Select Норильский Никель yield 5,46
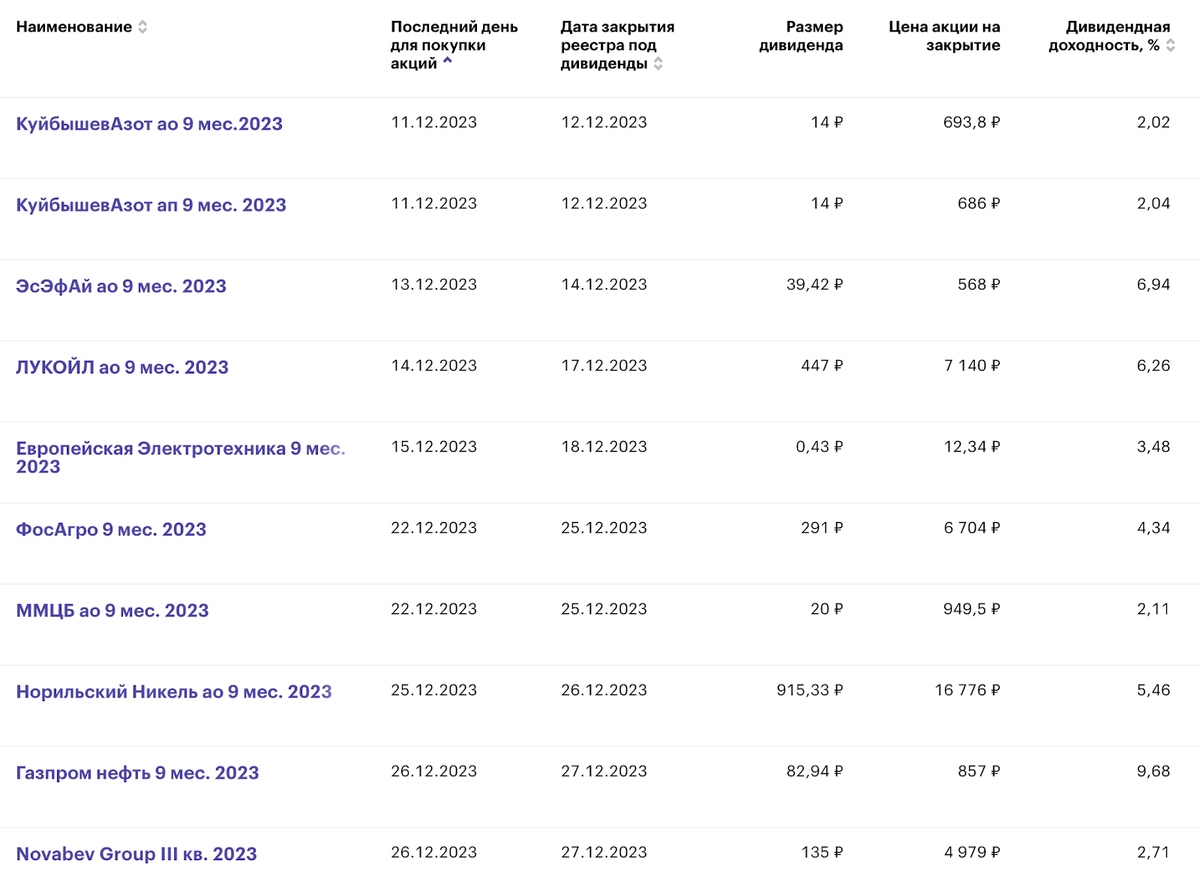This screenshot has width=1200, height=891. tap(1153, 690)
